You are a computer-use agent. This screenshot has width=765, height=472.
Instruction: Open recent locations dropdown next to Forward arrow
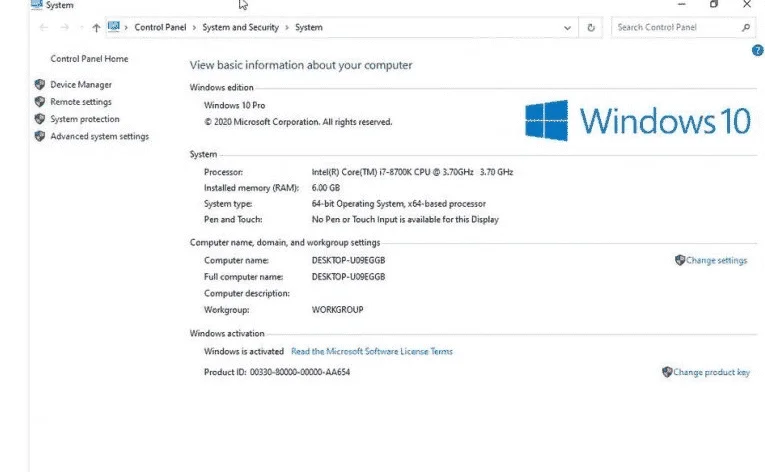pos(81,28)
